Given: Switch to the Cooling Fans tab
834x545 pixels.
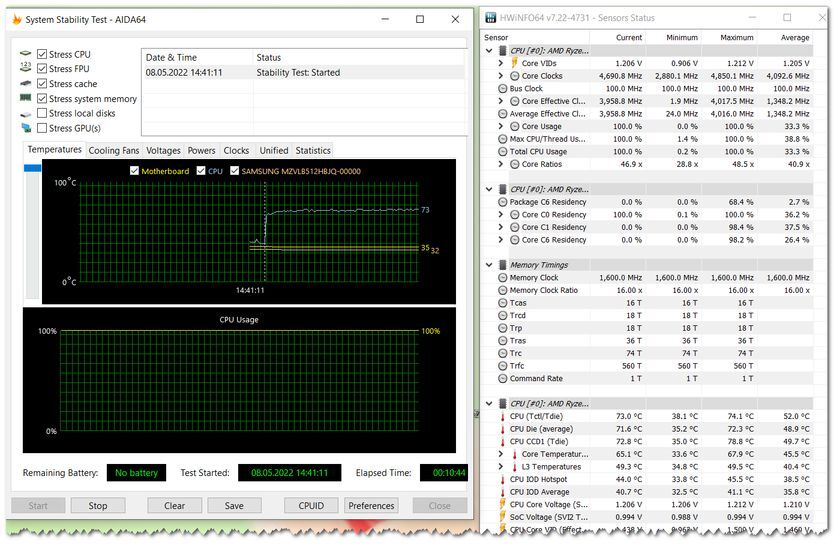Looking at the screenshot, I should tap(114, 151).
